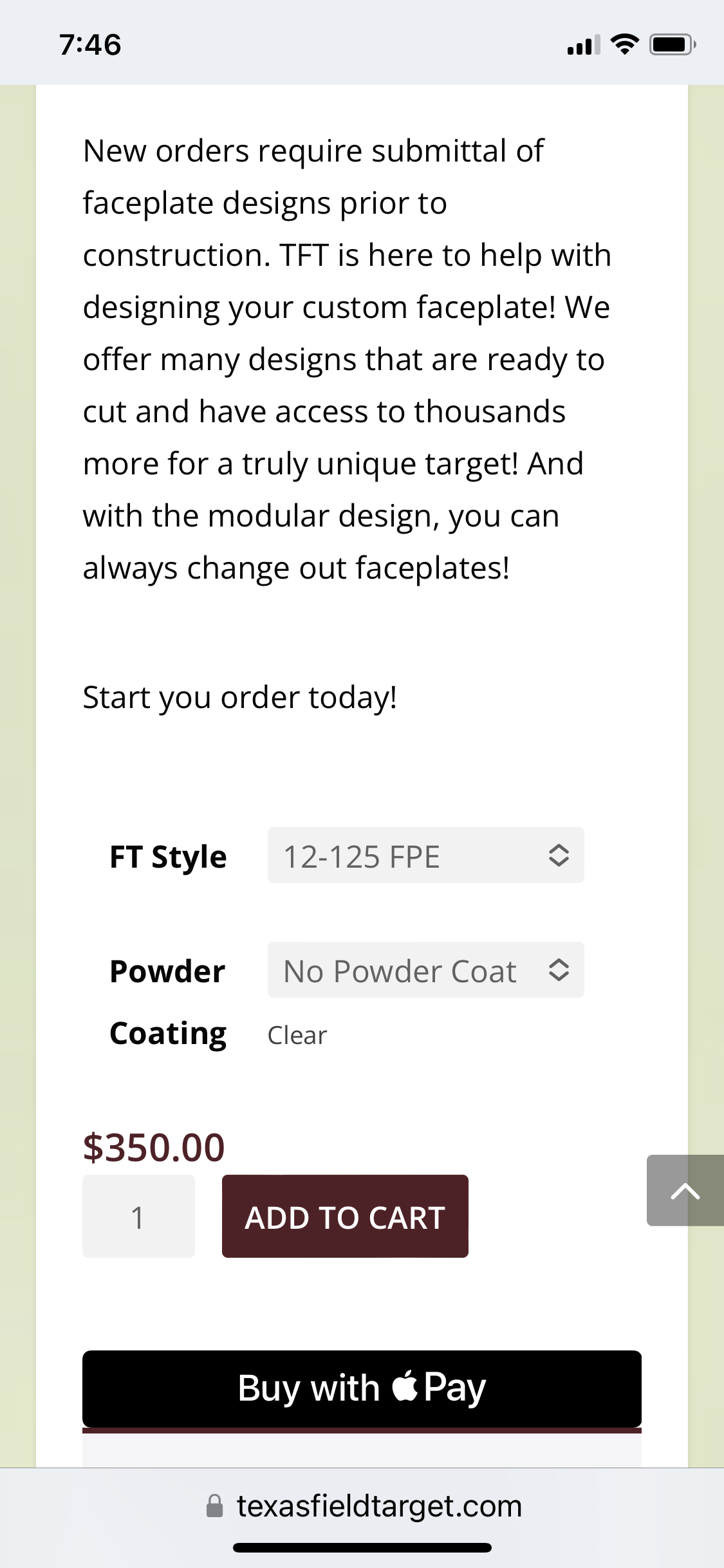The image size is (724, 1568).
Task: Tap the battery indicator icon
Action: click(x=673, y=44)
